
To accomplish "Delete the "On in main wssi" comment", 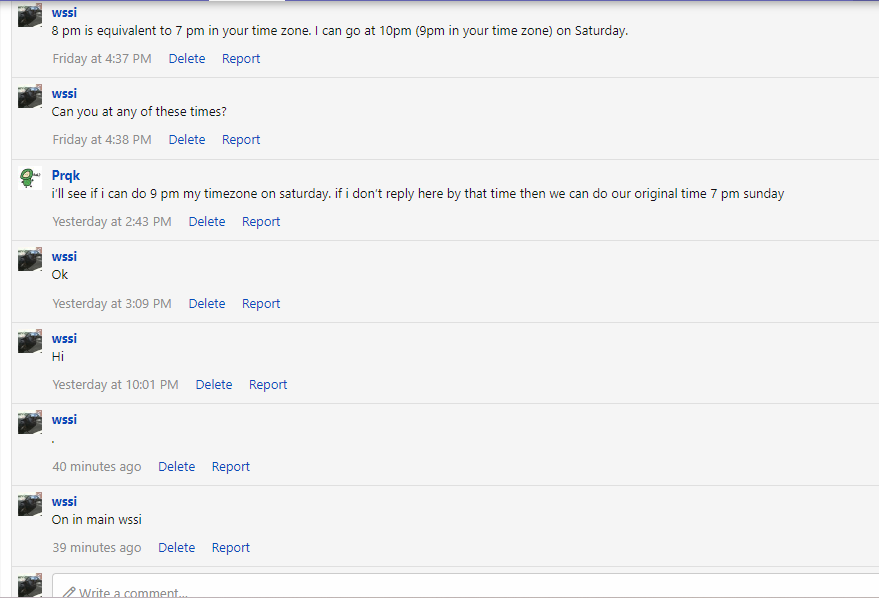I will pyautogui.click(x=177, y=548).
